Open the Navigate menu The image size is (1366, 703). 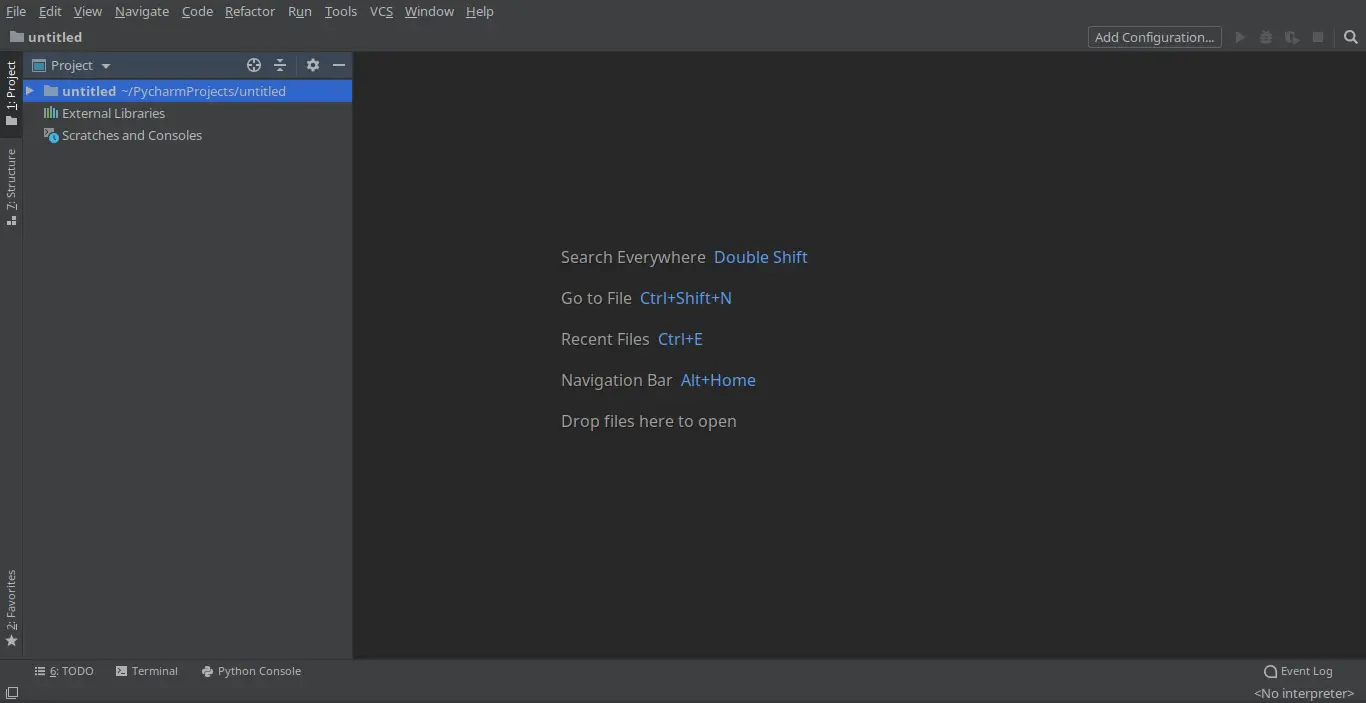142,11
